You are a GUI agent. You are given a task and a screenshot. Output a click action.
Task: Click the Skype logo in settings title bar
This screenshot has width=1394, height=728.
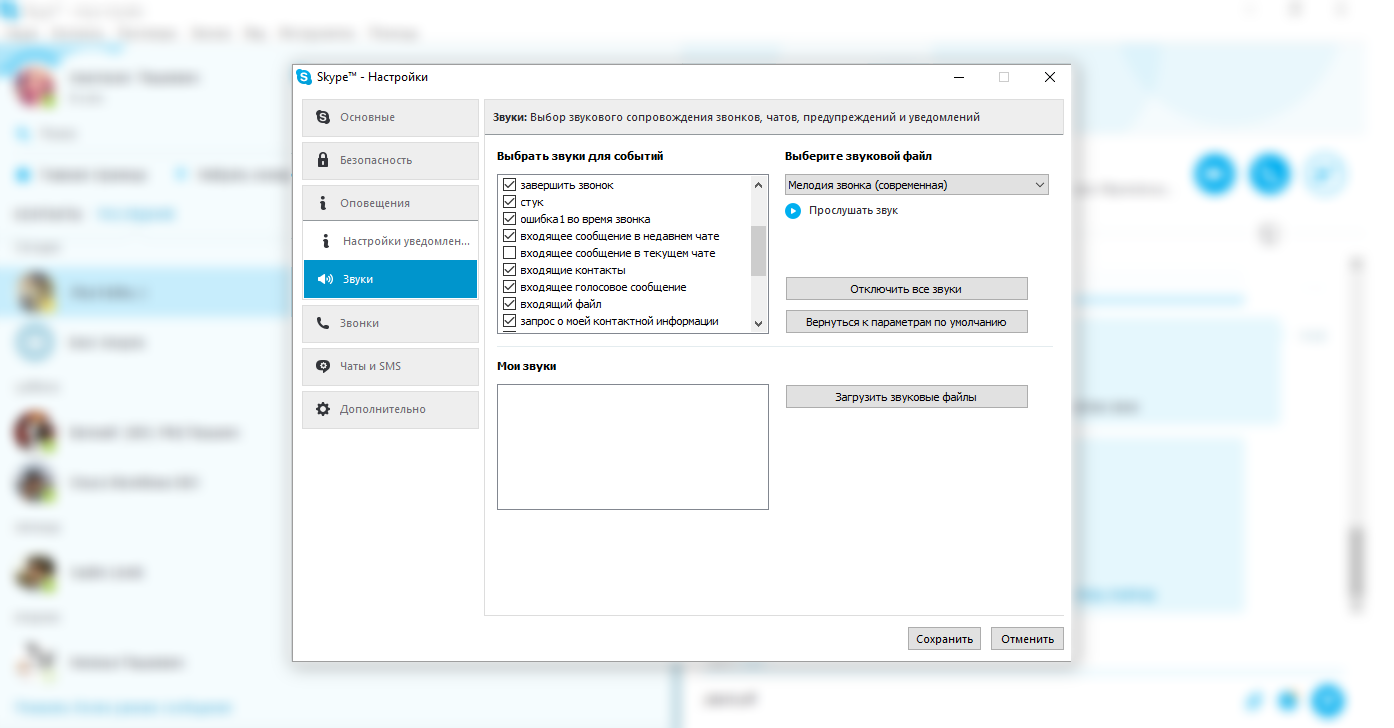304,77
